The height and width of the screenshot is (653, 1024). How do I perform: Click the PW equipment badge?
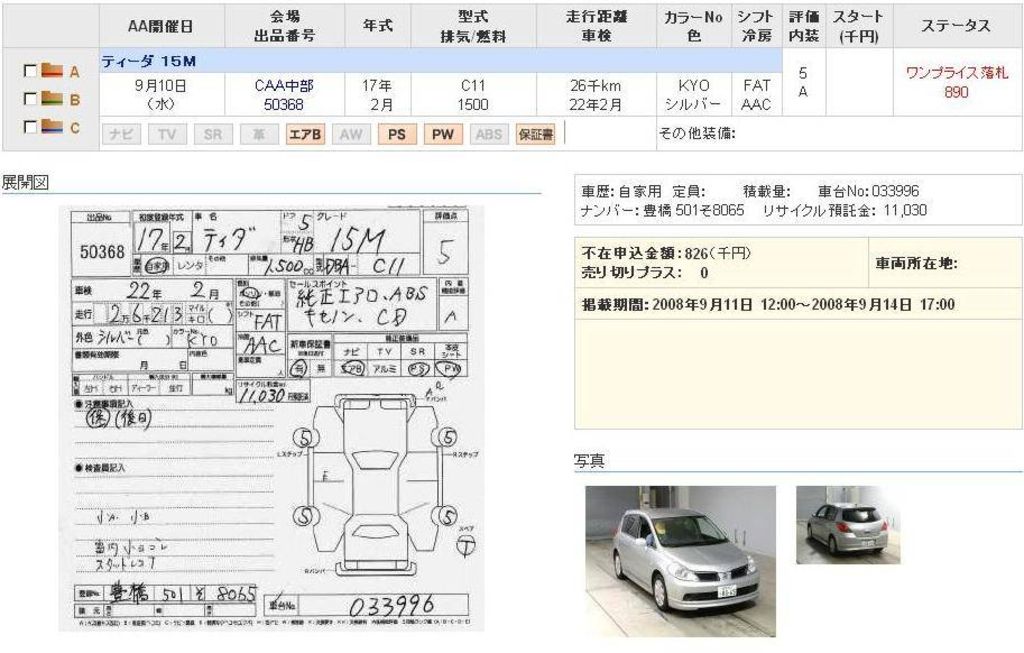pos(443,134)
